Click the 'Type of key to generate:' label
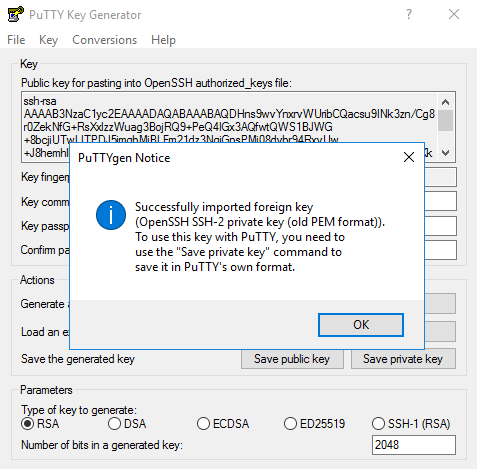 pyautogui.click(x=79, y=410)
